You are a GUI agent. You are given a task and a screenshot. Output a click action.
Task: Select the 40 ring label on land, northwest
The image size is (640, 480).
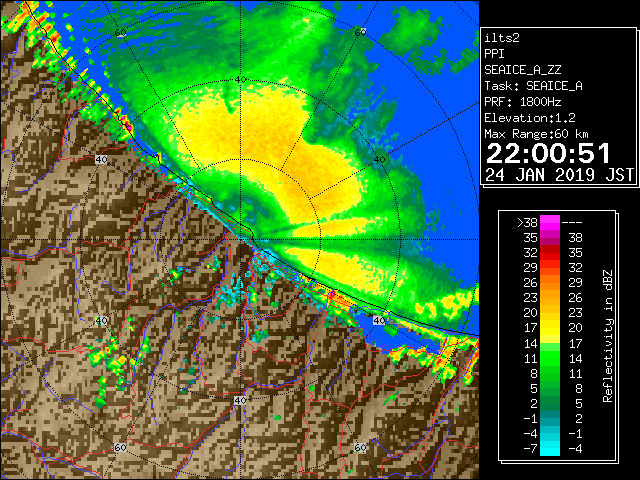pyautogui.click(x=101, y=159)
